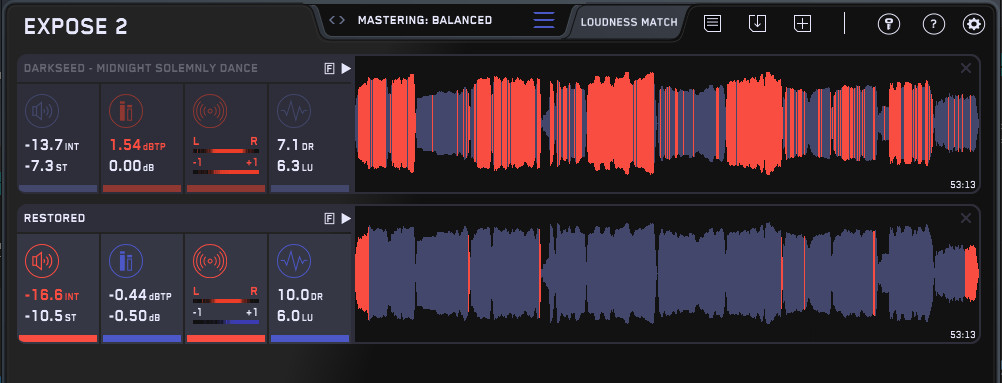Viewport: 1002px width, 383px height.
Task: Click the dynamic range waveform icon on Restored
Action: coord(294,261)
